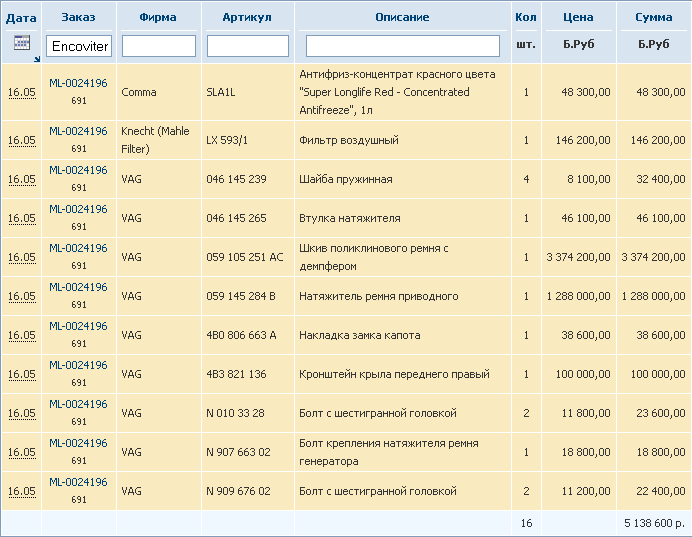Focus the Фирма filter input field

coord(159,46)
